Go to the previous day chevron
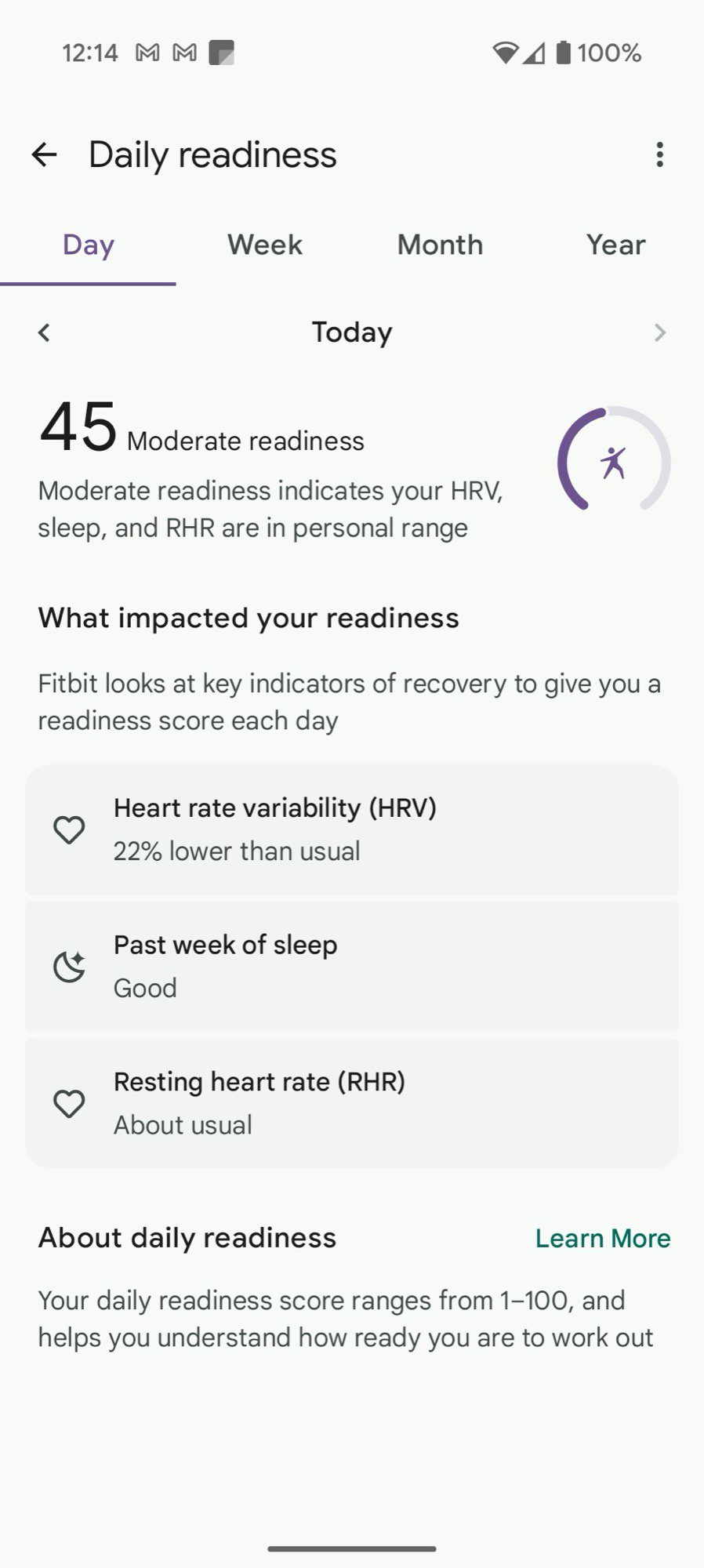This screenshot has height=1568, width=704. pyautogui.click(x=44, y=332)
